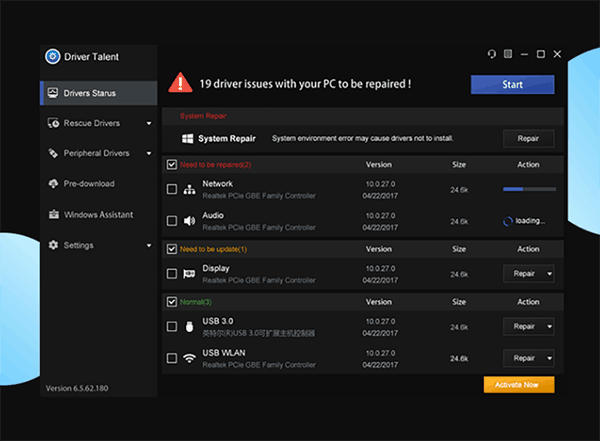The image size is (600, 441).
Task: Maximize the Driver Talent window
Action: tap(541, 54)
